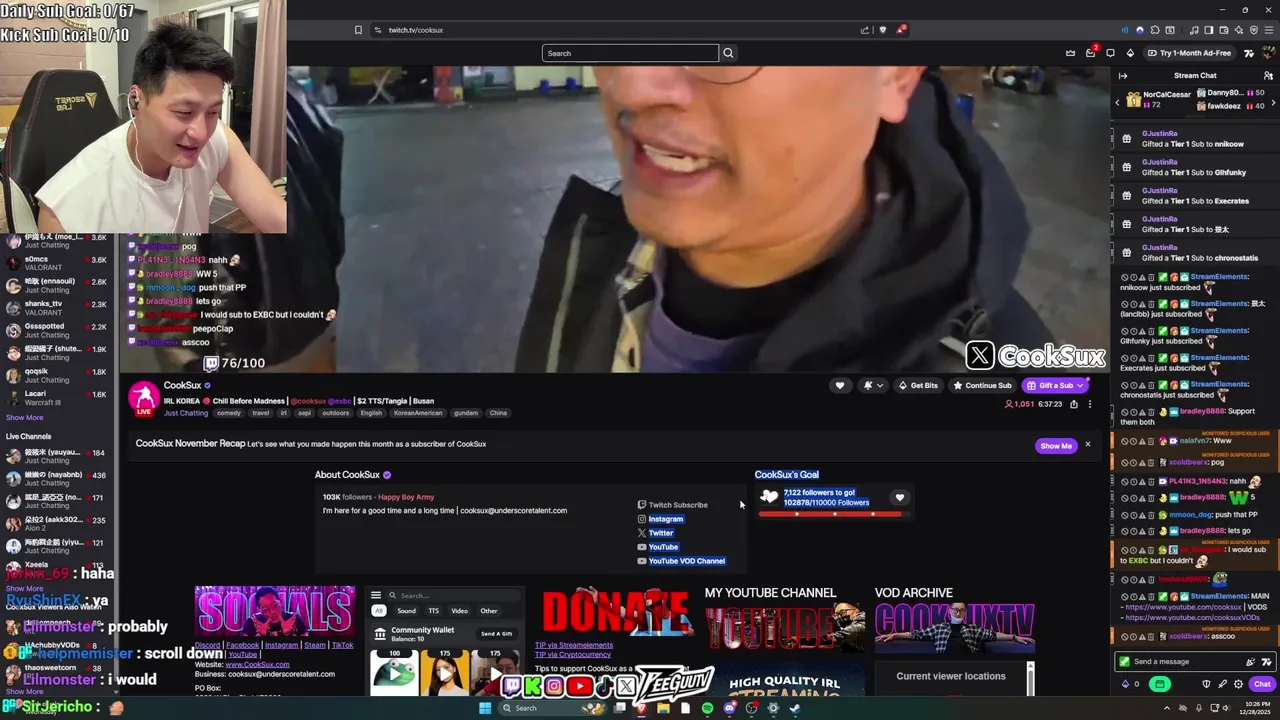Viewport: 1280px width, 720px height.
Task: Open the chat settings gear
Action: point(1238,684)
